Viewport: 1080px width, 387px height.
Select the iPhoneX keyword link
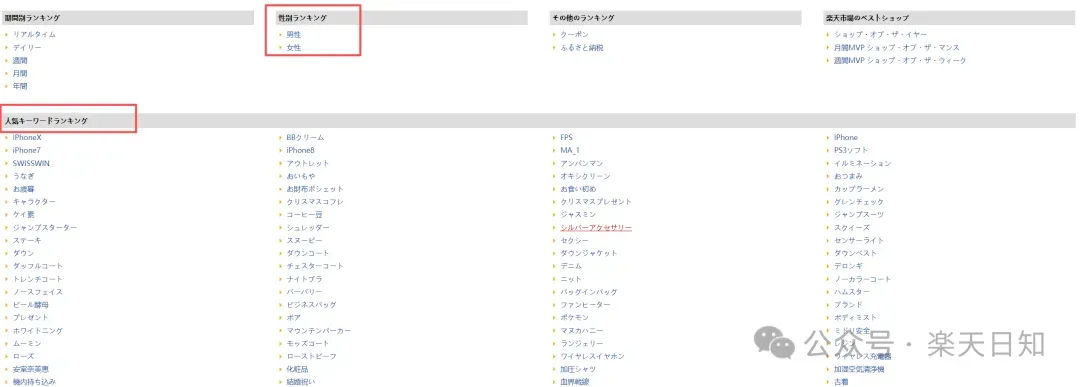click(x=27, y=138)
